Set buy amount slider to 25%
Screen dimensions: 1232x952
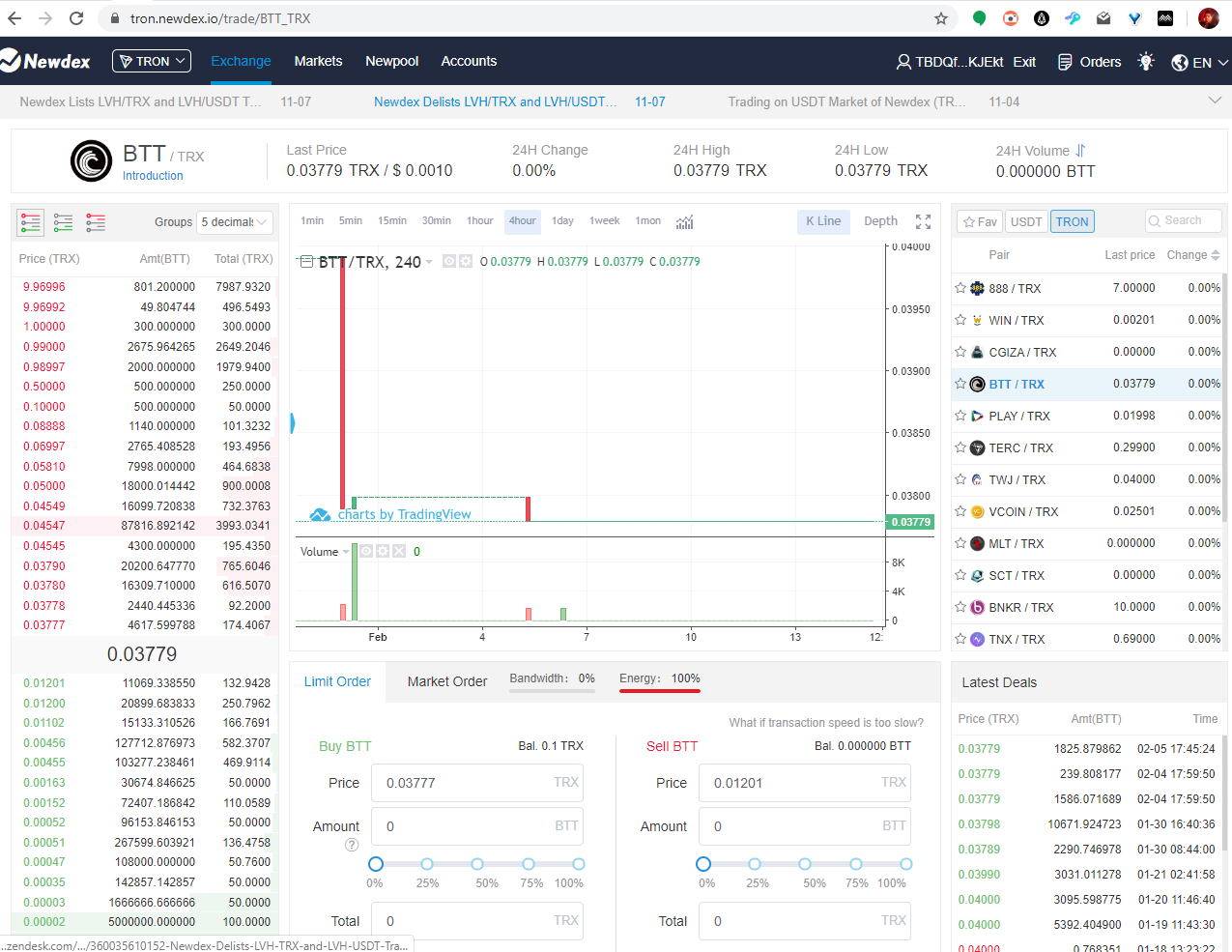point(427,864)
